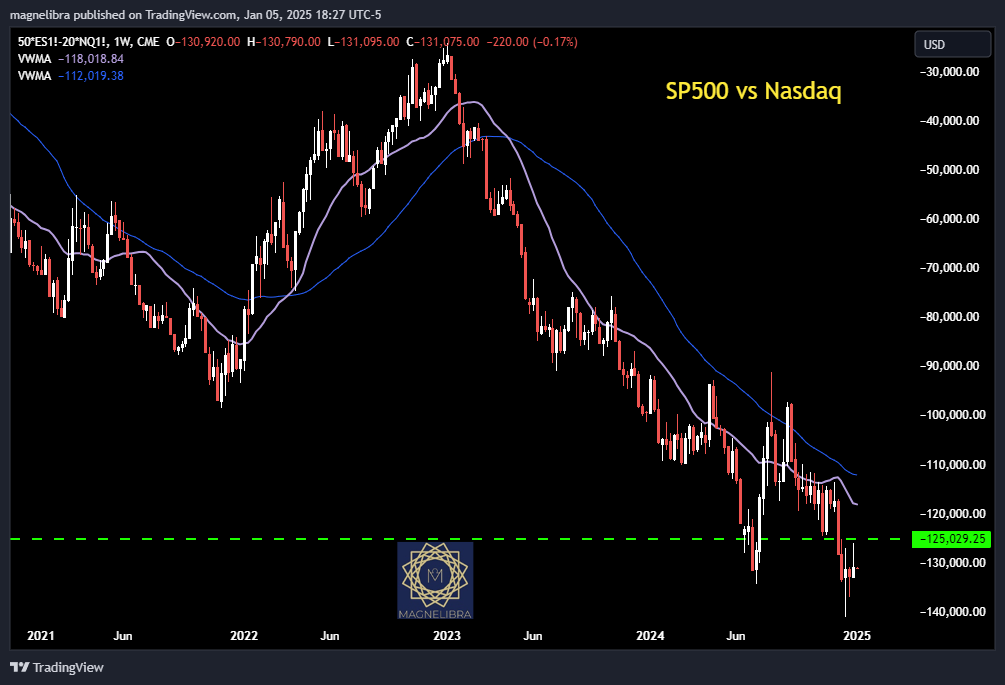Click the yellow 'SP500 vs Nasdaq' annotation
1005x685 pixels.
[753, 90]
